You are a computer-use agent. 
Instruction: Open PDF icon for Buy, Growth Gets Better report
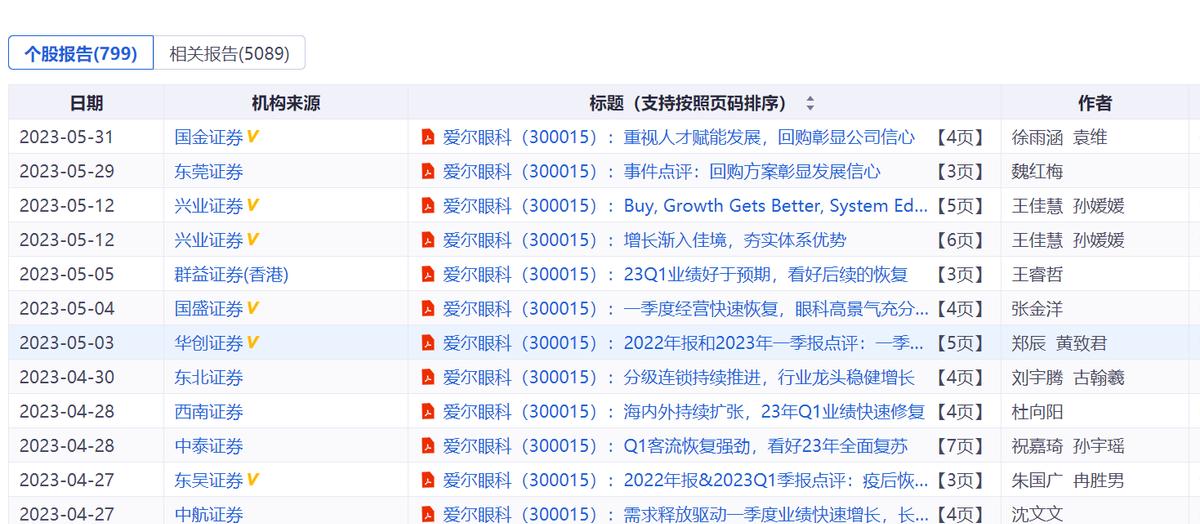click(x=428, y=206)
